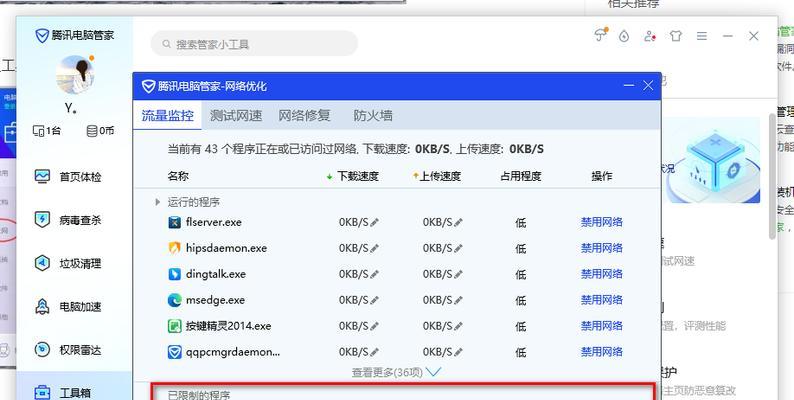Select the dingtalk.exe program name
This screenshot has height=400, width=794.
click(216, 274)
